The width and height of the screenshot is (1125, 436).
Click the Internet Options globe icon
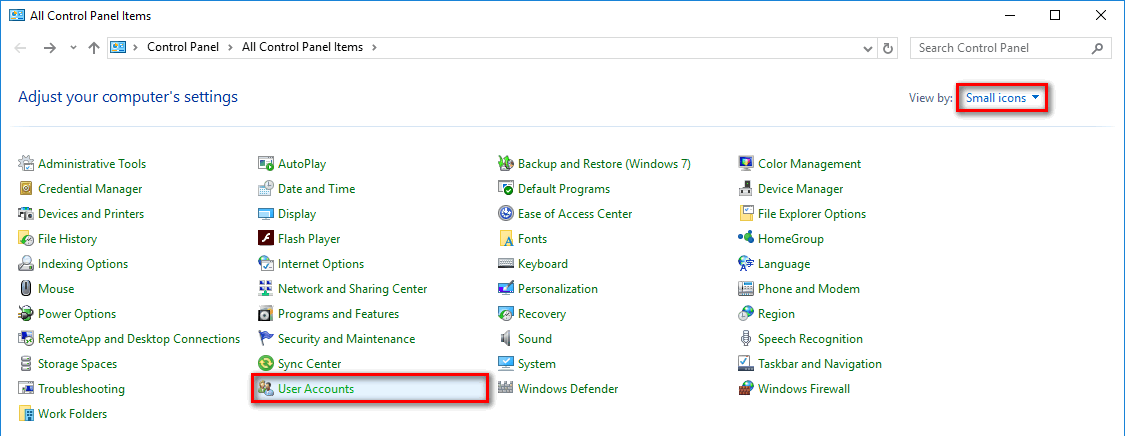(x=266, y=264)
